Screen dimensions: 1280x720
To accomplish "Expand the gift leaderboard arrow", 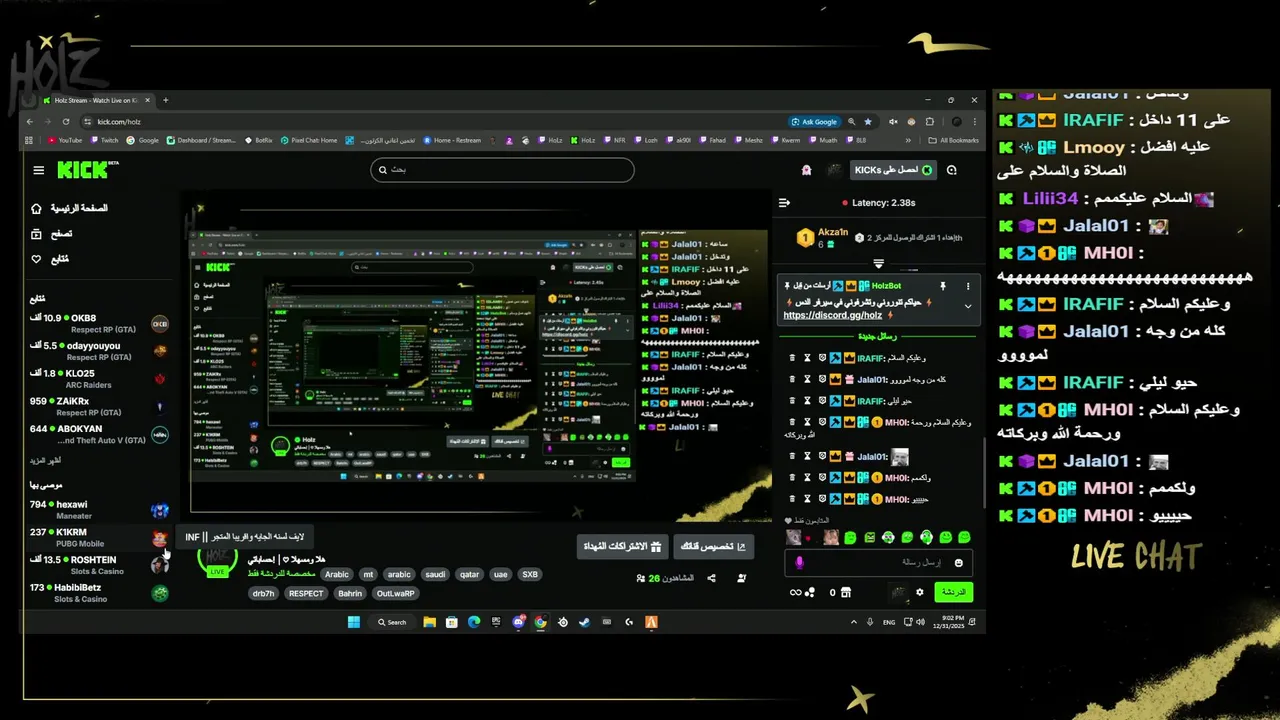I will 879,264.
